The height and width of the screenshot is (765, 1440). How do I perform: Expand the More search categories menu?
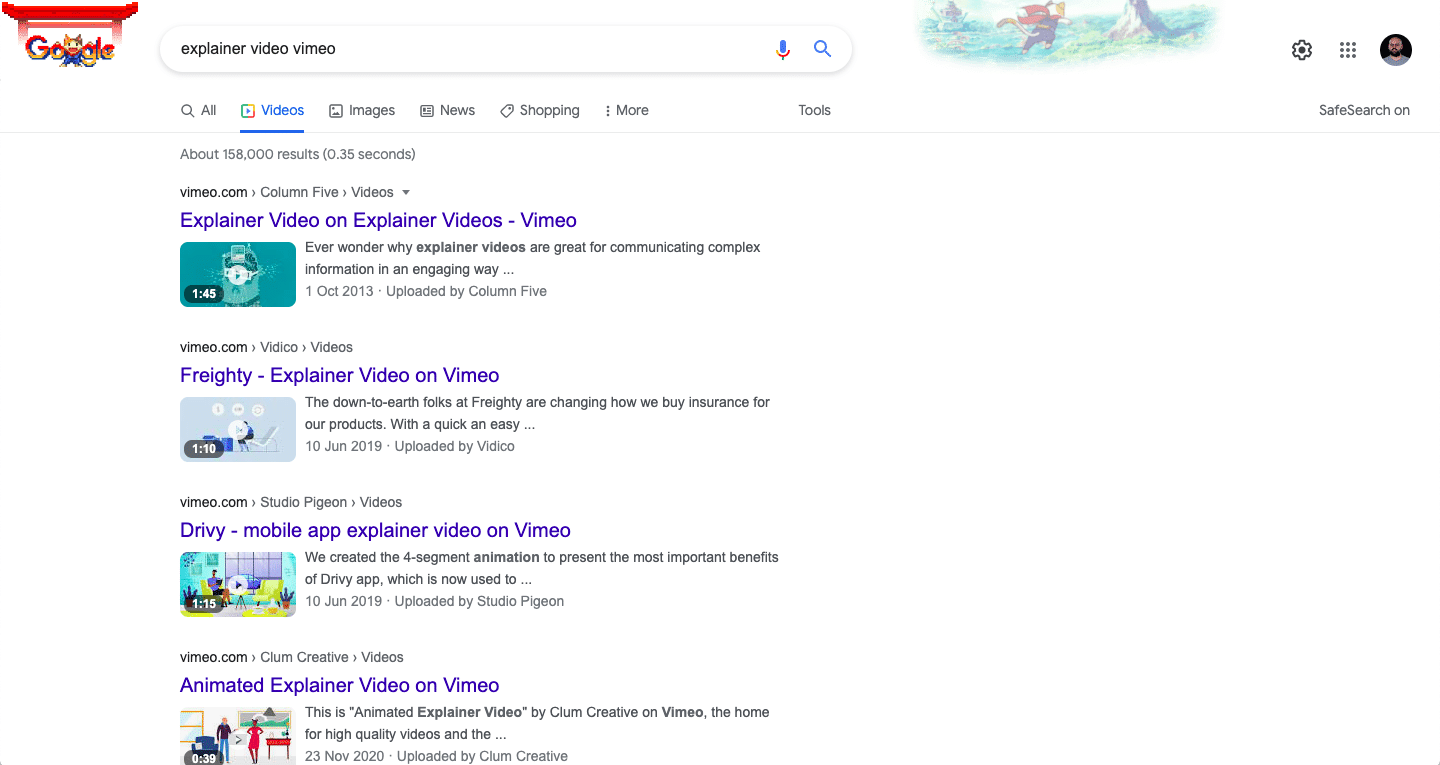[x=626, y=111]
